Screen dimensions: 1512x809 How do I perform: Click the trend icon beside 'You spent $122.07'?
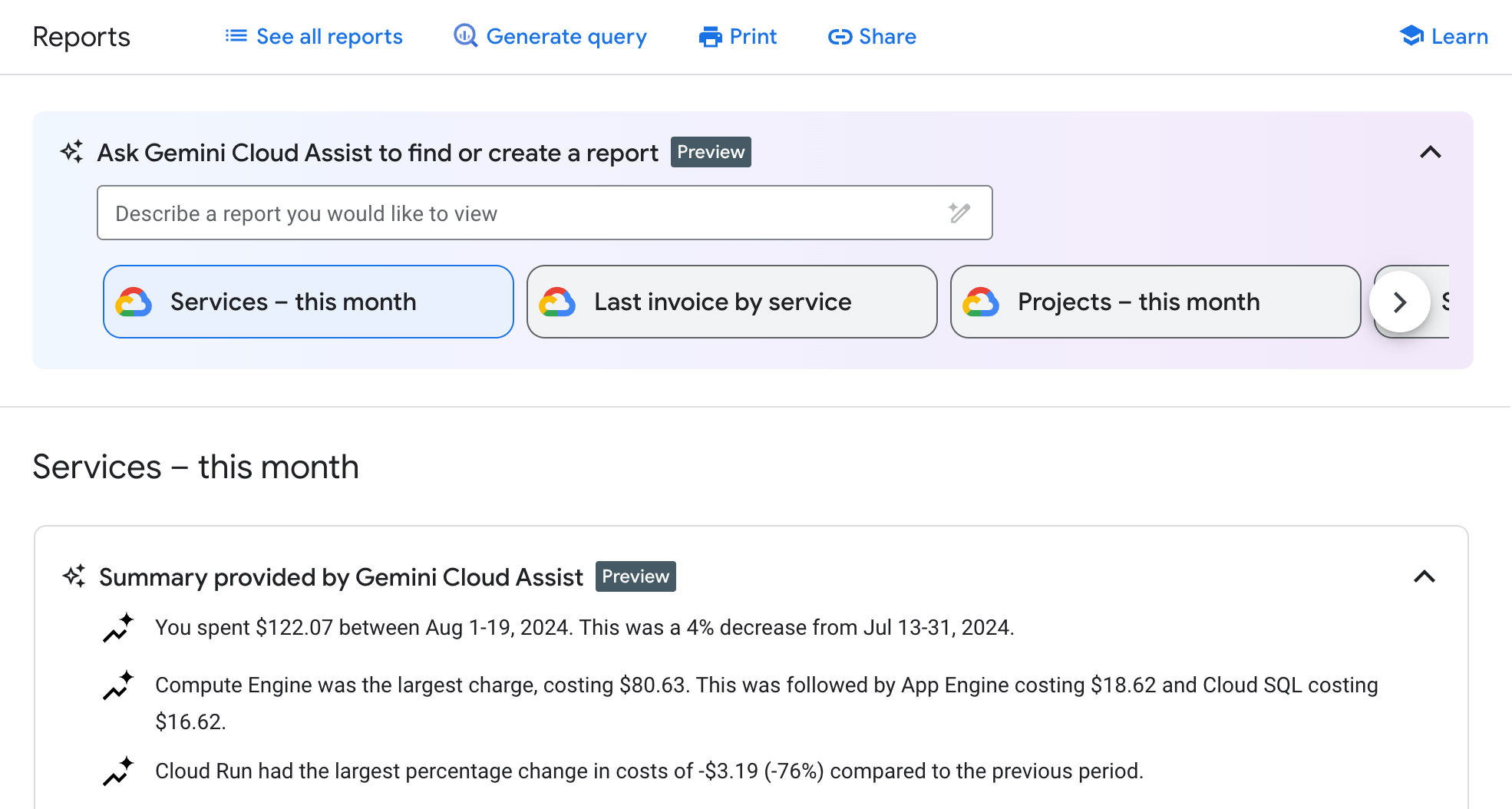[x=118, y=628]
